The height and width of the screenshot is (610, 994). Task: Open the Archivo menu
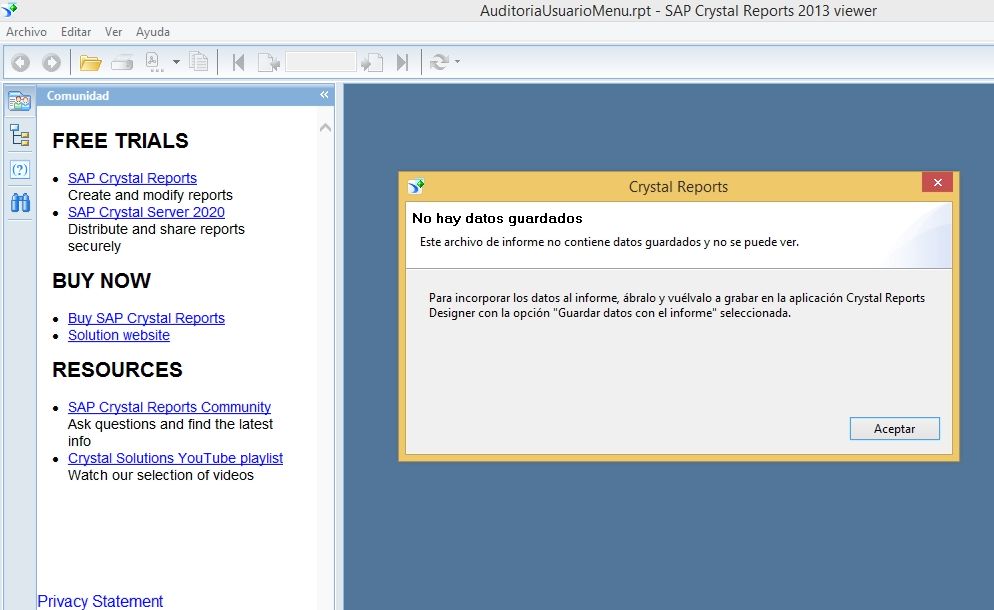click(x=26, y=32)
